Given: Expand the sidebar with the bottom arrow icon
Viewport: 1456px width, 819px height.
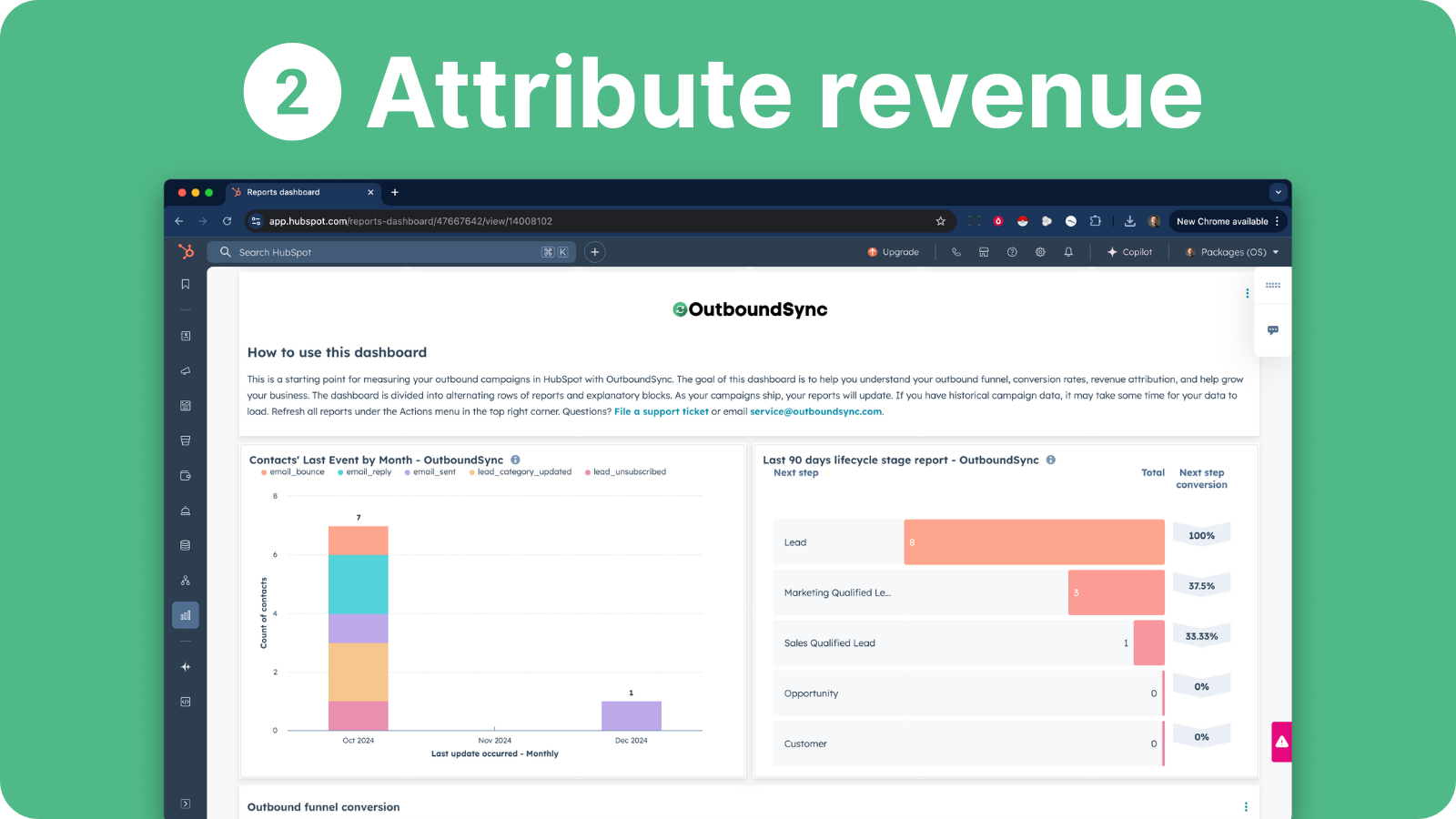Looking at the screenshot, I should point(186,804).
